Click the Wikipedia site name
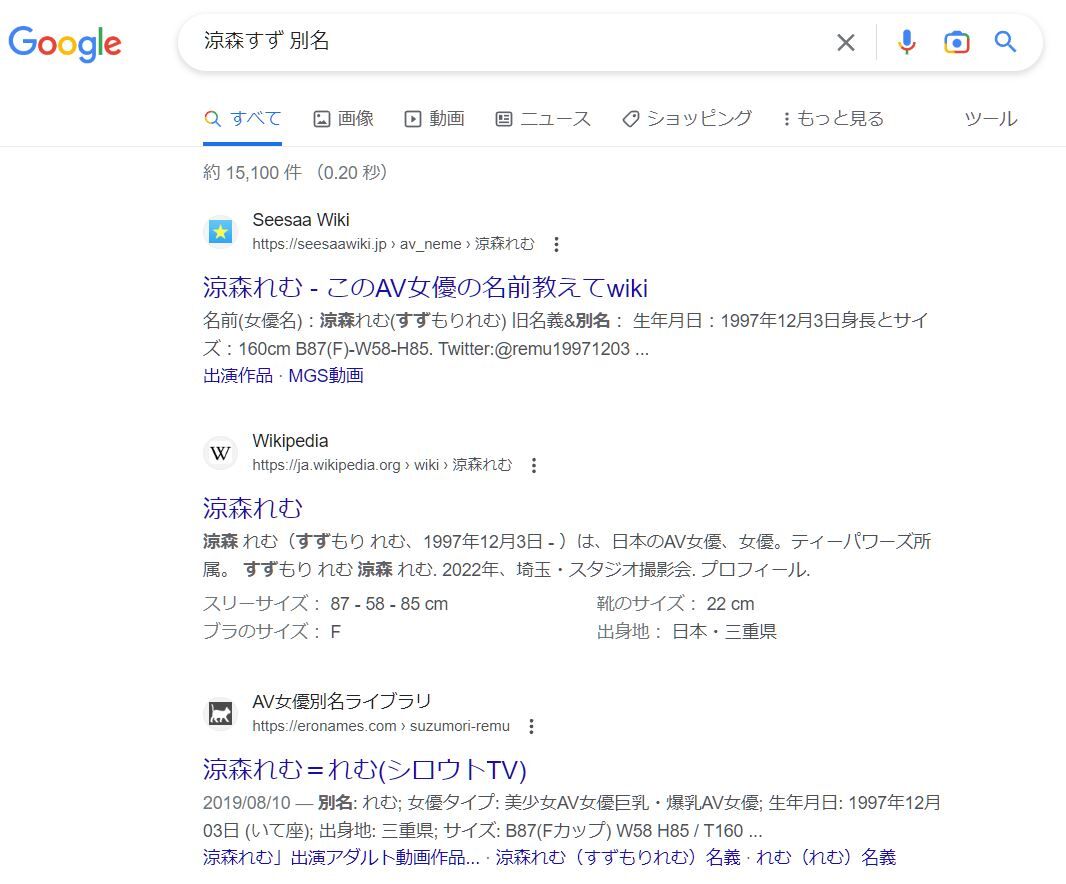Image resolution: width=1066 pixels, height=884 pixels. (290, 441)
